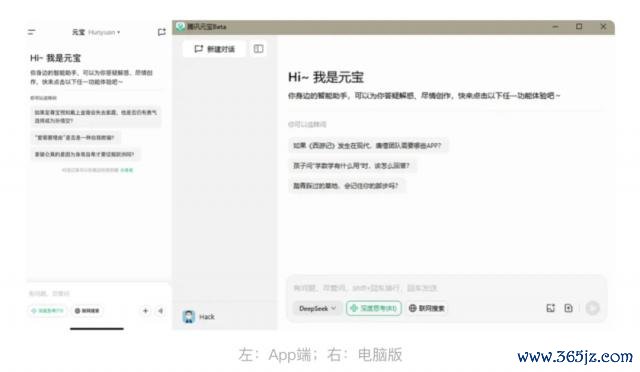Toggle the 深度思考 deep thinking option
The width and height of the screenshot is (640, 372).
point(373,308)
